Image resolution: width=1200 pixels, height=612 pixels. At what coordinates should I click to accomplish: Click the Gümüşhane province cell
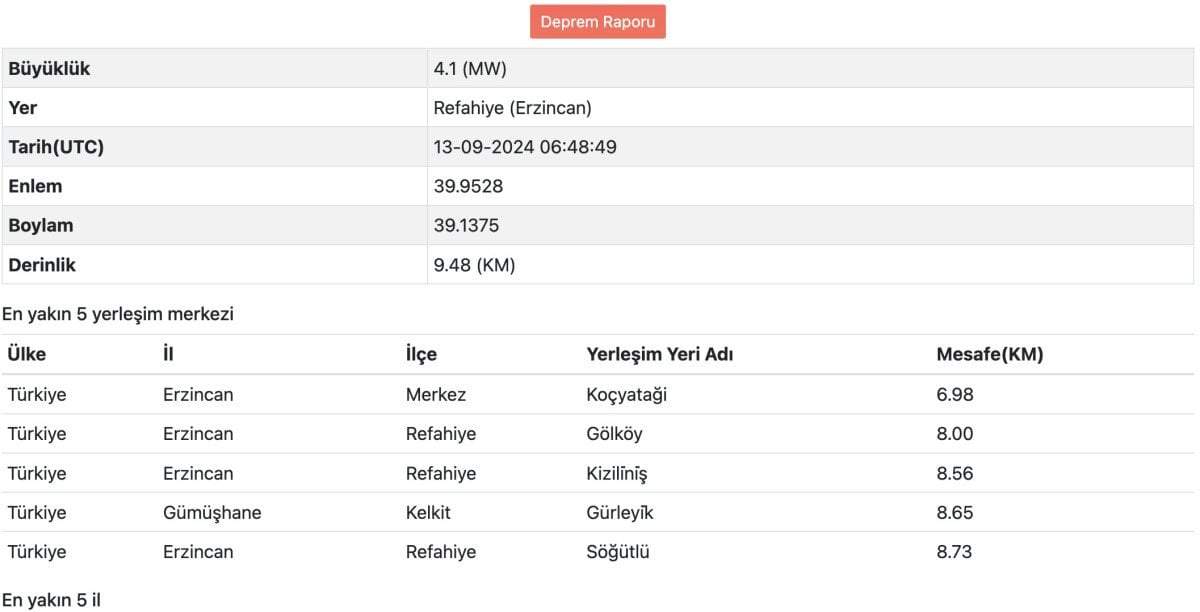[x=212, y=513]
